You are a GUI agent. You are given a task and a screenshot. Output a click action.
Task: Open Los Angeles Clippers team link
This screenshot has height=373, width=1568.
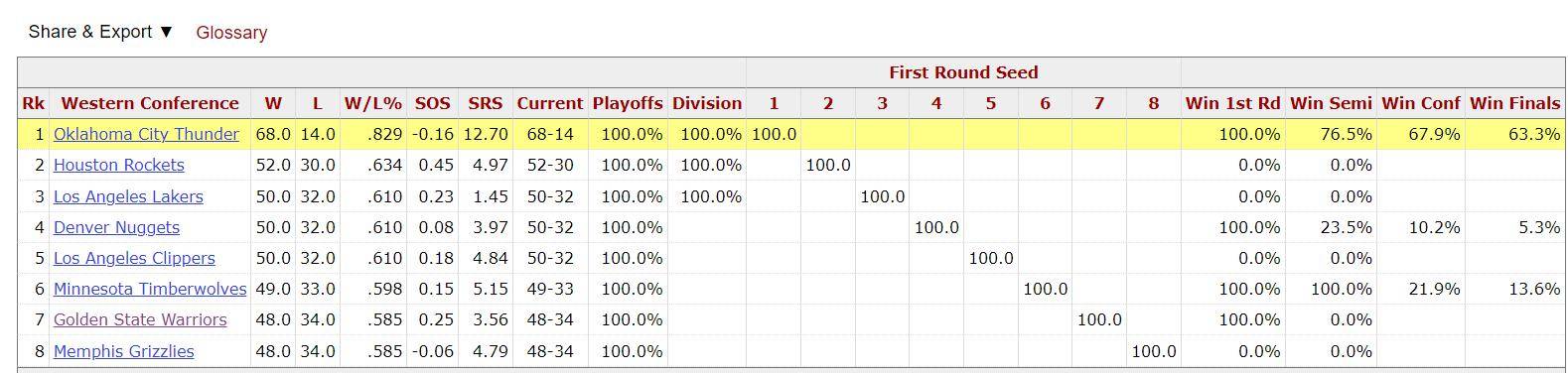(x=134, y=258)
